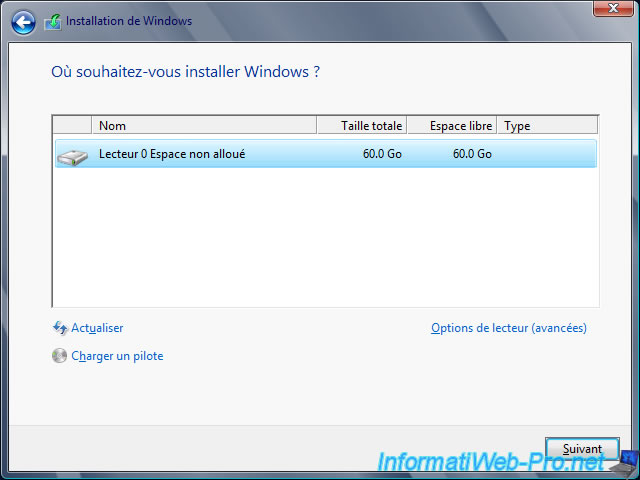Click the Suivant button
This screenshot has height=480, width=640.
tap(582, 449)
